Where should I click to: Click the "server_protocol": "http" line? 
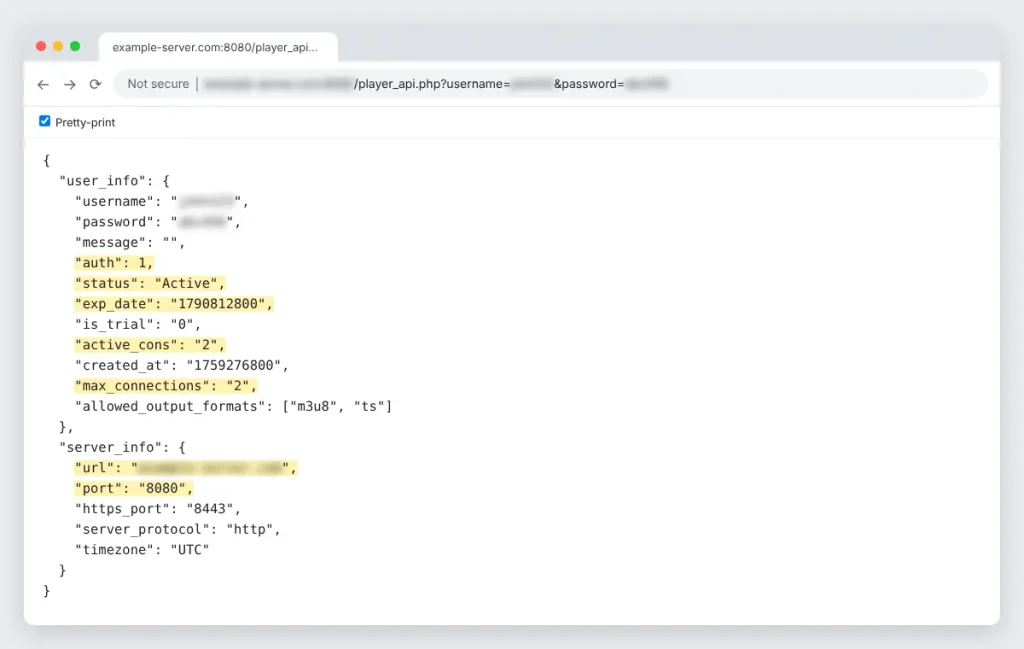[178, 530]
